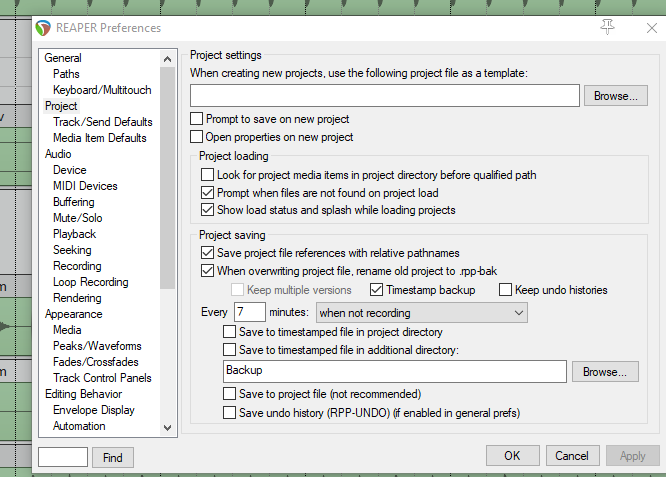666x477 pixels.
Task: Open Recording preferences page
Action: click(x=77, y=266)
